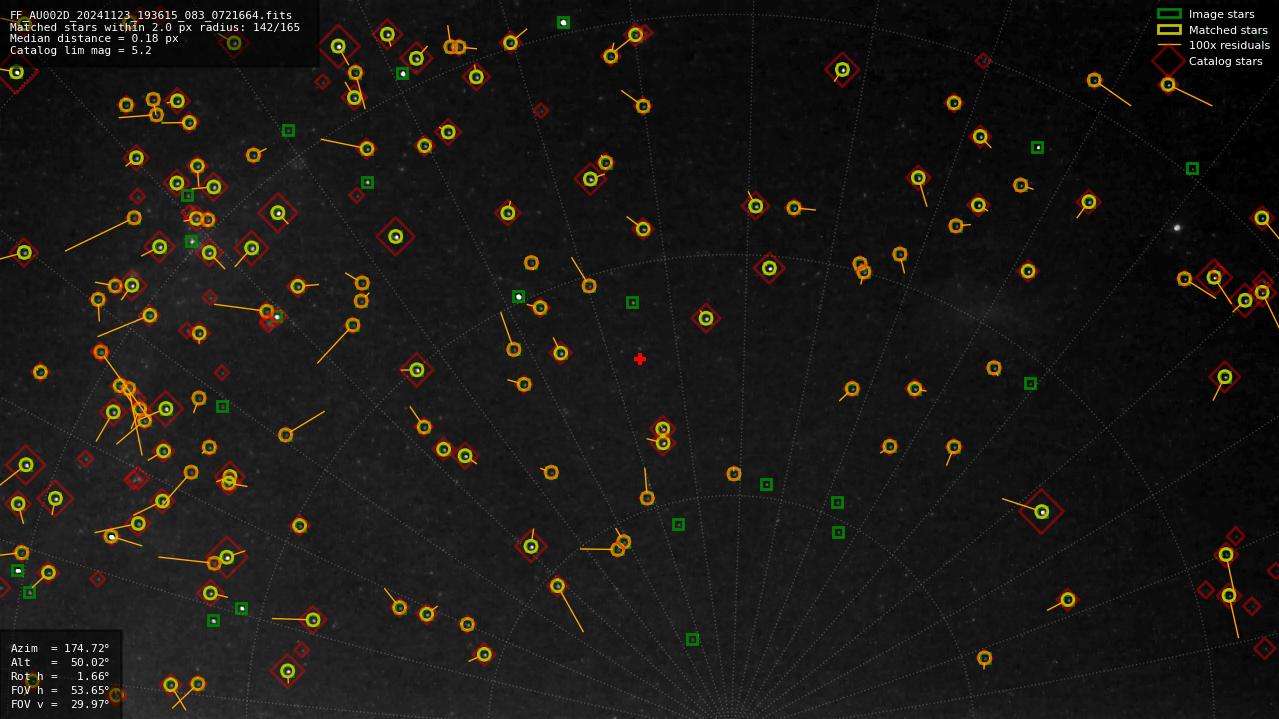Click the 'Azim = 174.72°' value

[60, 648]
